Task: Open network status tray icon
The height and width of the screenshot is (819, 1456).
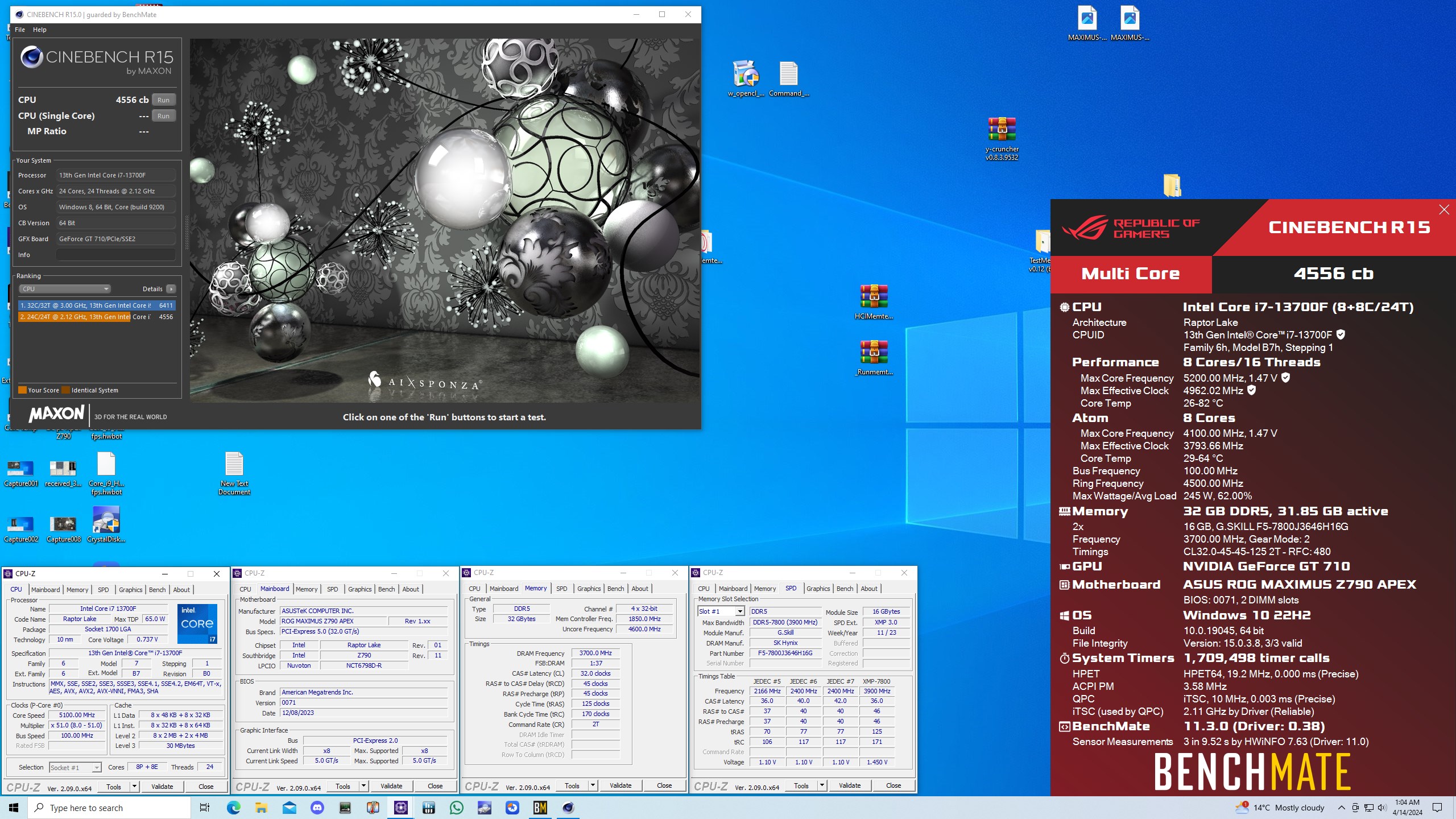Action: [1368, 808]
